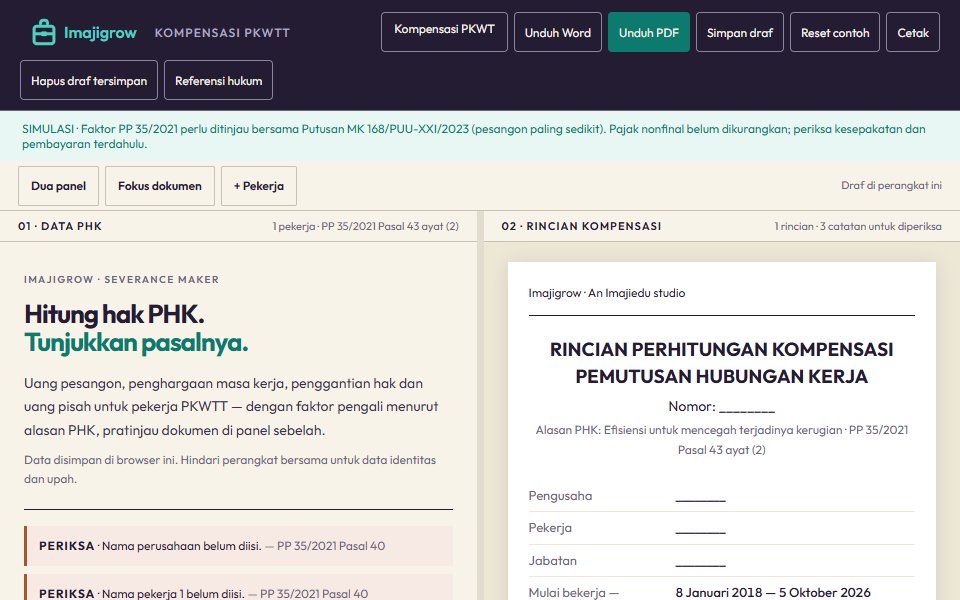This screenshot has width=960, height=600.
Task: Click 'Data disimpan di browser ini' privacy note
Action: (230, 470)
